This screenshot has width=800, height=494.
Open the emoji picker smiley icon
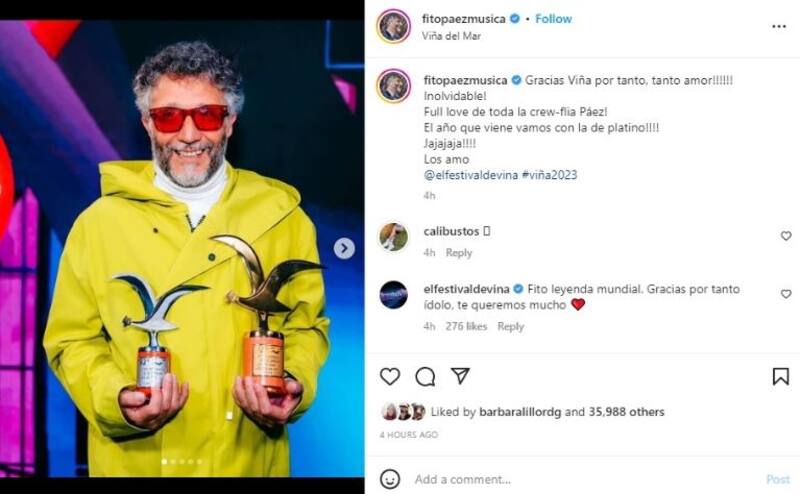click(390, 479)
